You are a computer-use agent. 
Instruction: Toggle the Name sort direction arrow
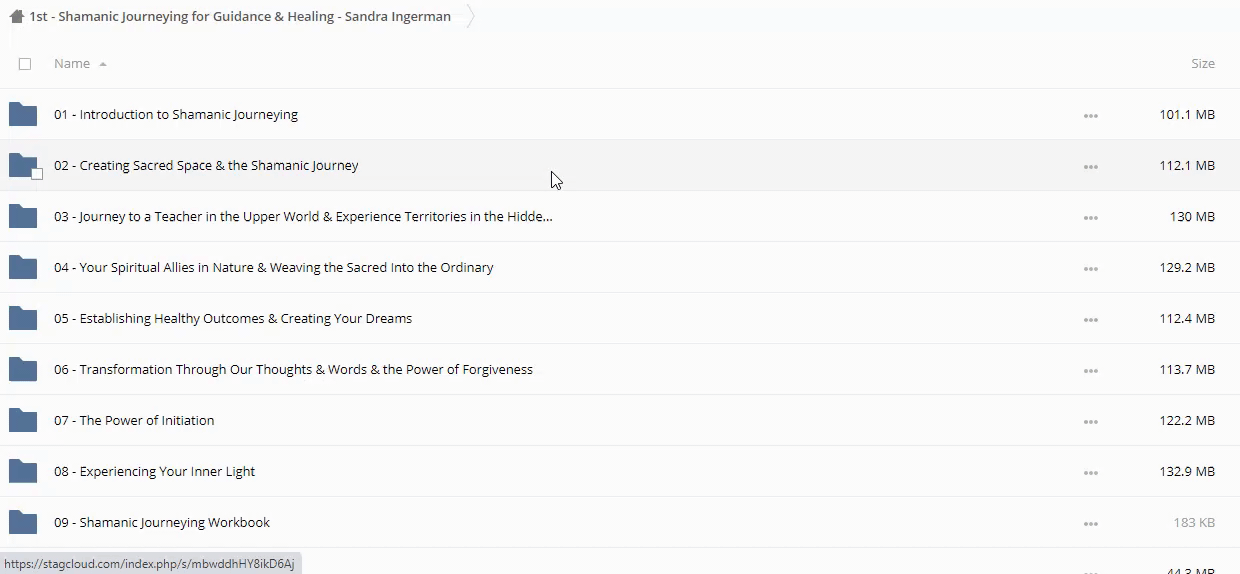[103, 64]
